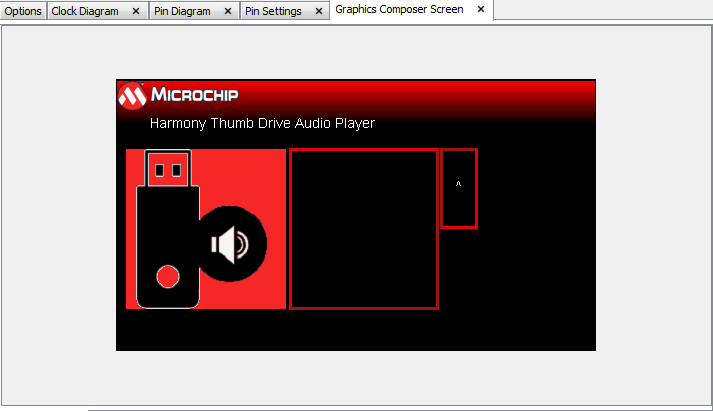The height and width of the screenshot is (411, 713).
Task: Select the large red-outlined list box widget
Action: point(364,229)
